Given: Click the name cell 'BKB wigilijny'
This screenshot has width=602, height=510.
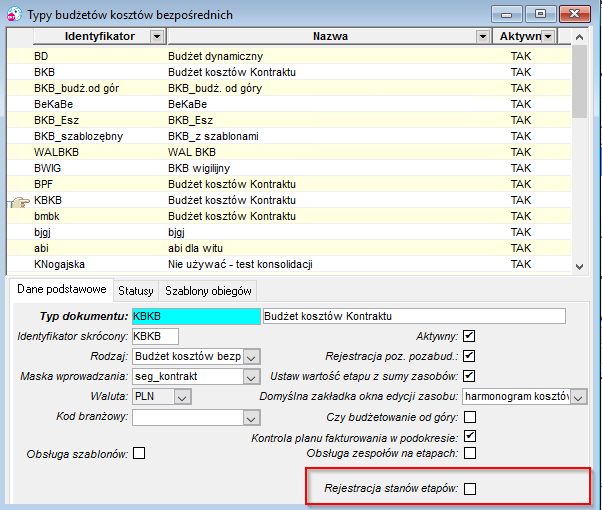Looking at the screenshot, I should (199, 168).
